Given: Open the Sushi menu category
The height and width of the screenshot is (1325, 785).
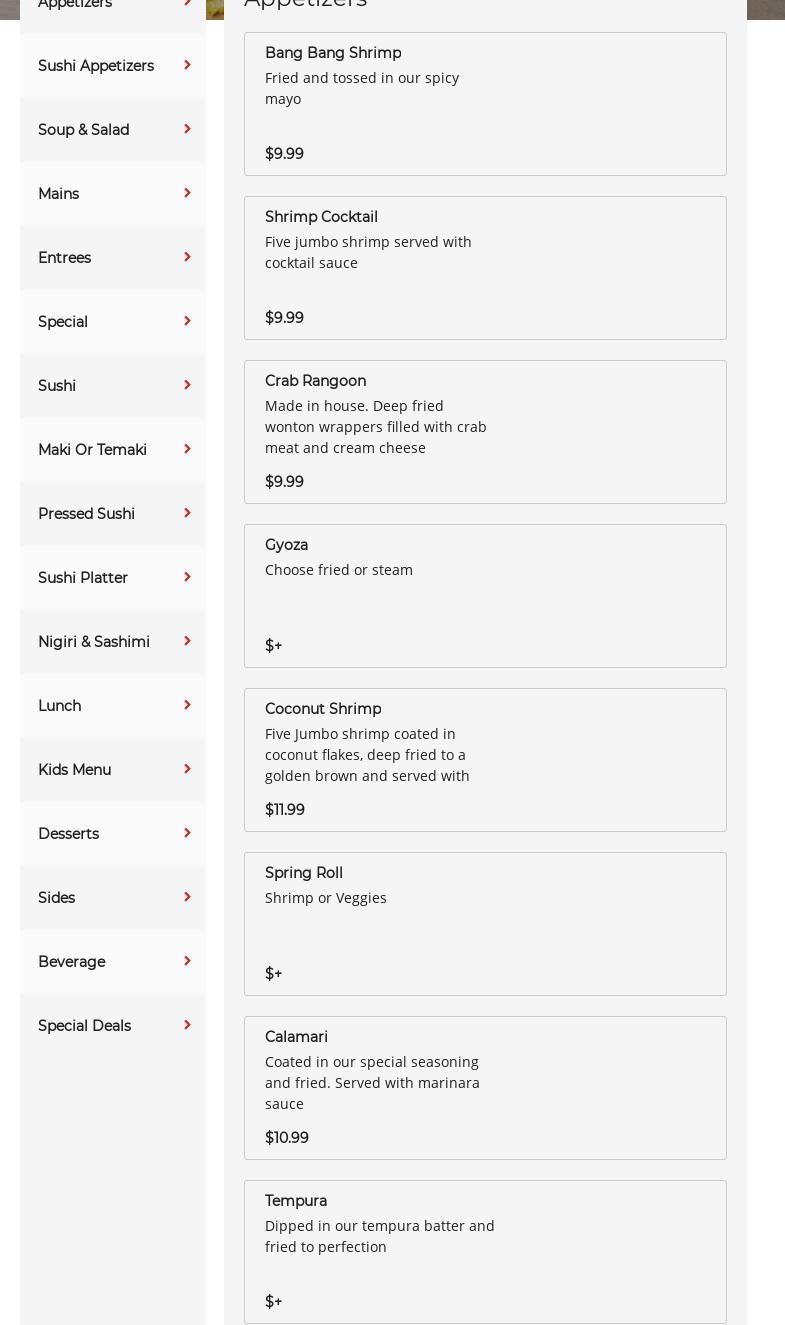Looking at the screenshot, I should (x=57, y=386).
